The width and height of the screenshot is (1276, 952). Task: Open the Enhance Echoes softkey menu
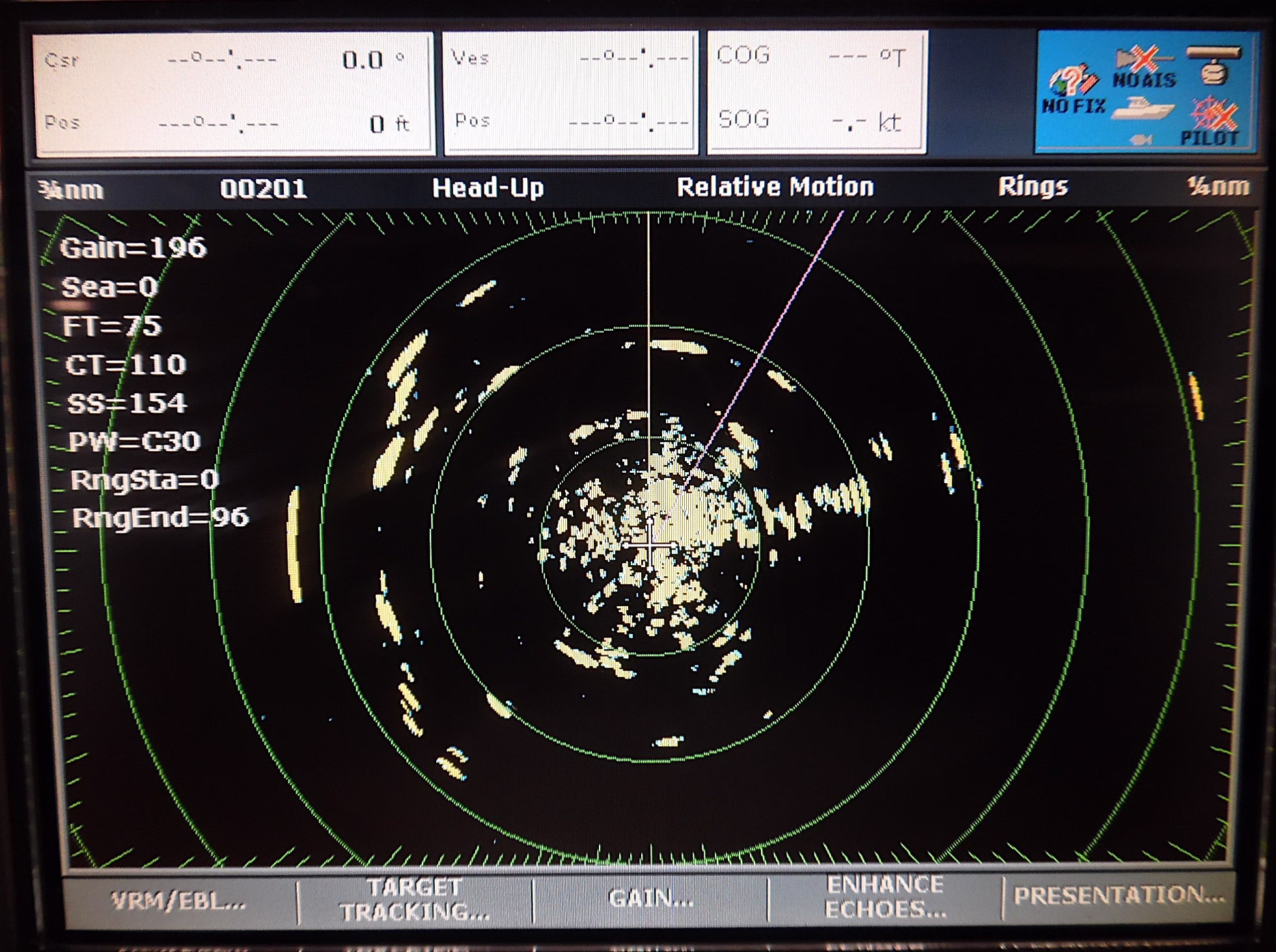[885, 897]
